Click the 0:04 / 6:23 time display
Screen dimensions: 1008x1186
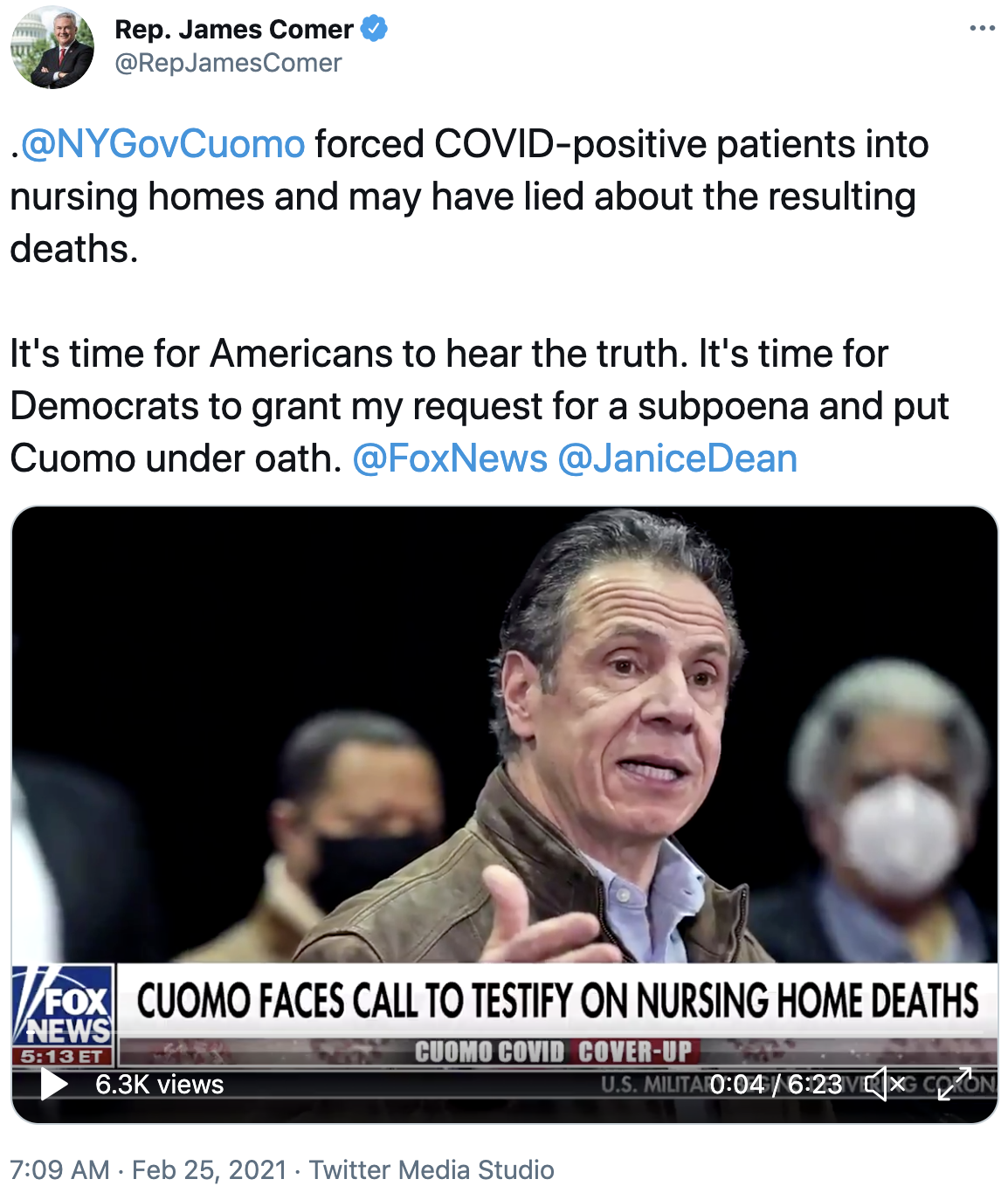pos(776,1085)
